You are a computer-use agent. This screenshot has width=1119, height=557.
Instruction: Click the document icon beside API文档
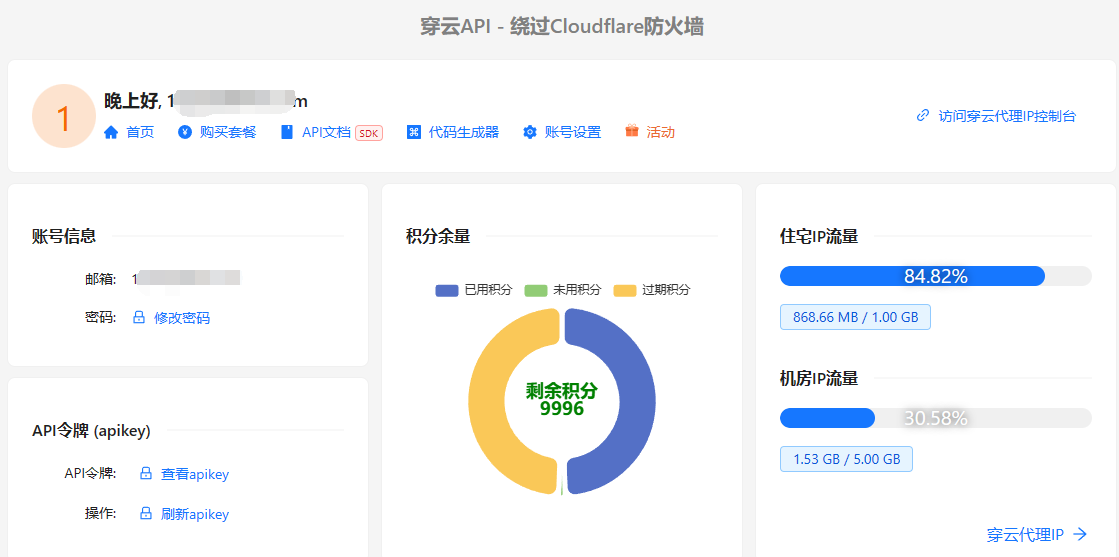point(287,132)
